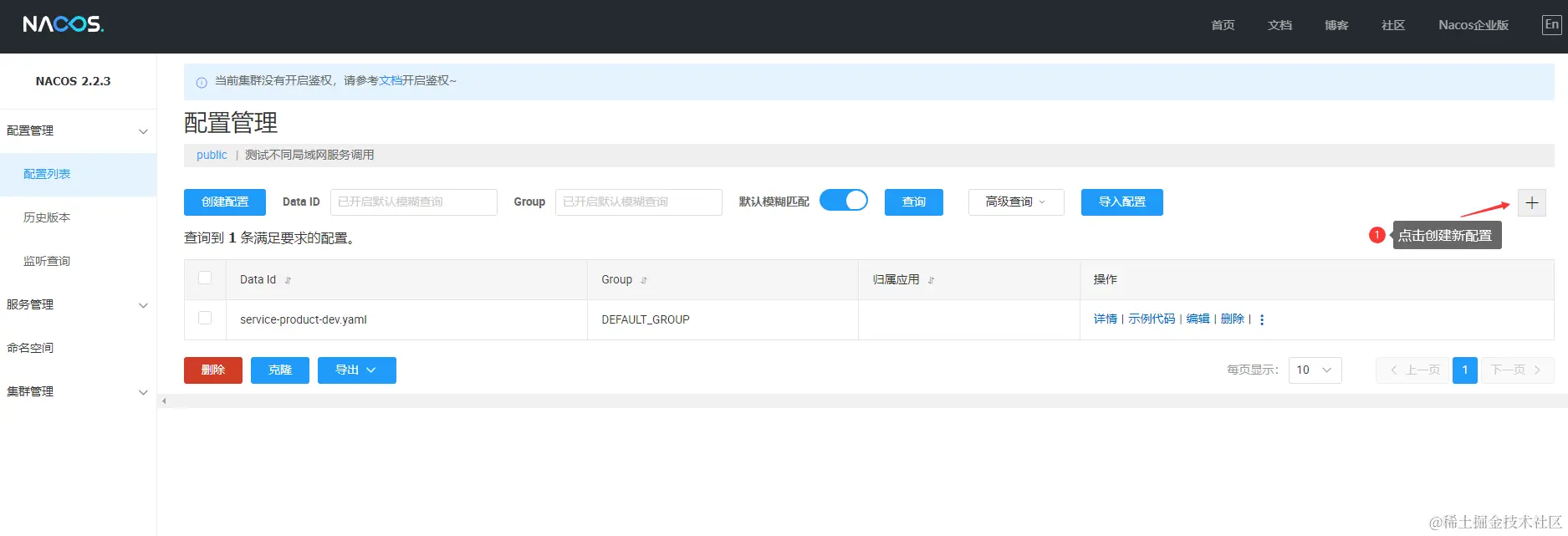Screen dimensions: 1568x536
Task: Check the select-all header checkbox
Action: pyautogui.click(x=205, y=278)
